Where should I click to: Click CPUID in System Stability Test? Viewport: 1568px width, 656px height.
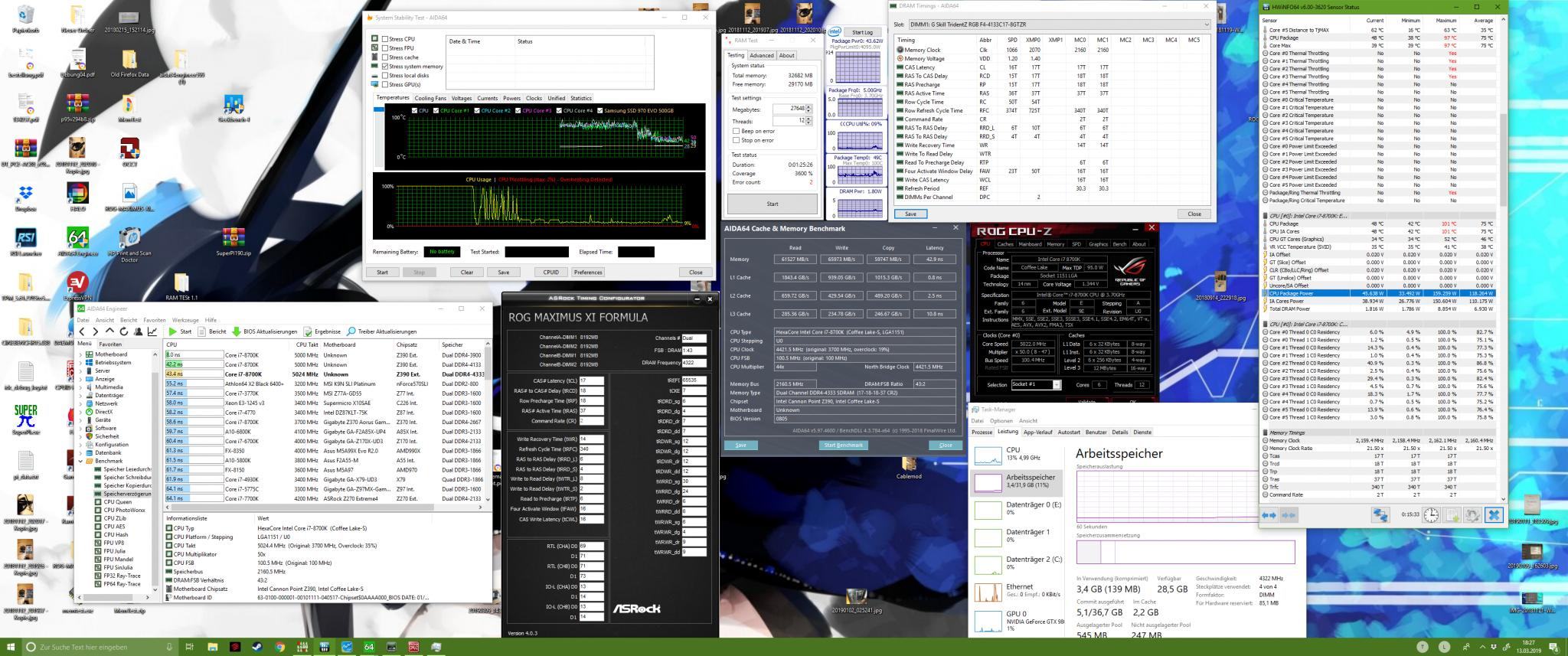point(551,272)
